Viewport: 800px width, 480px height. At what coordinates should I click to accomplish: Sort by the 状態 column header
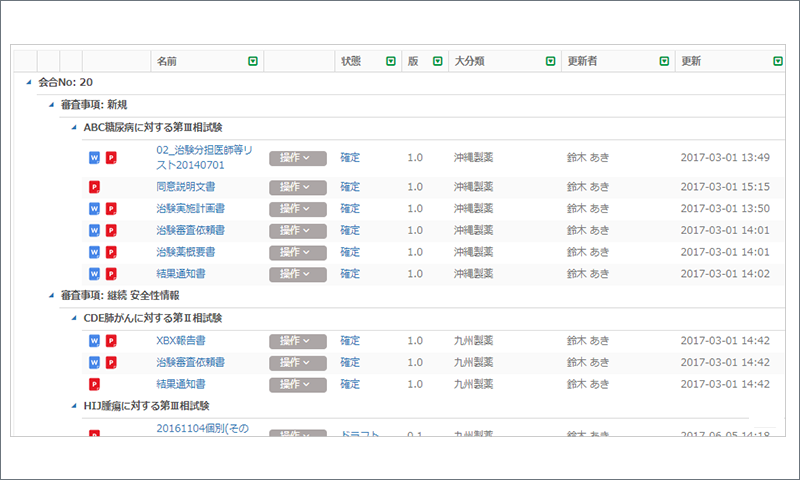click(x=351, y=61)
